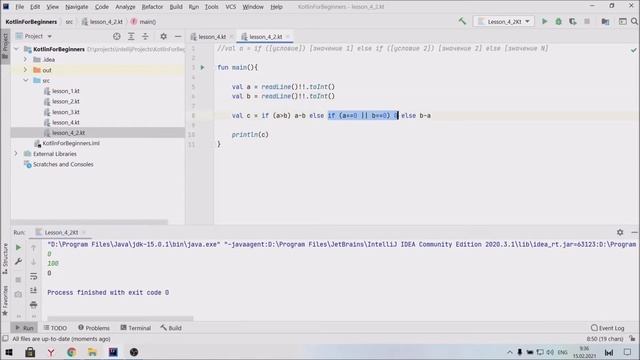Click println(c) line in editor
The height and width of the screenshot is (360, 640).
tap(250, 135)
